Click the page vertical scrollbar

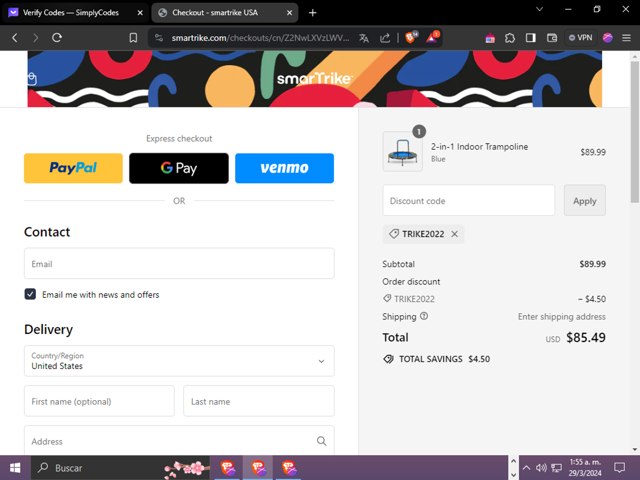pyautogui.click(x=634, y=132)
